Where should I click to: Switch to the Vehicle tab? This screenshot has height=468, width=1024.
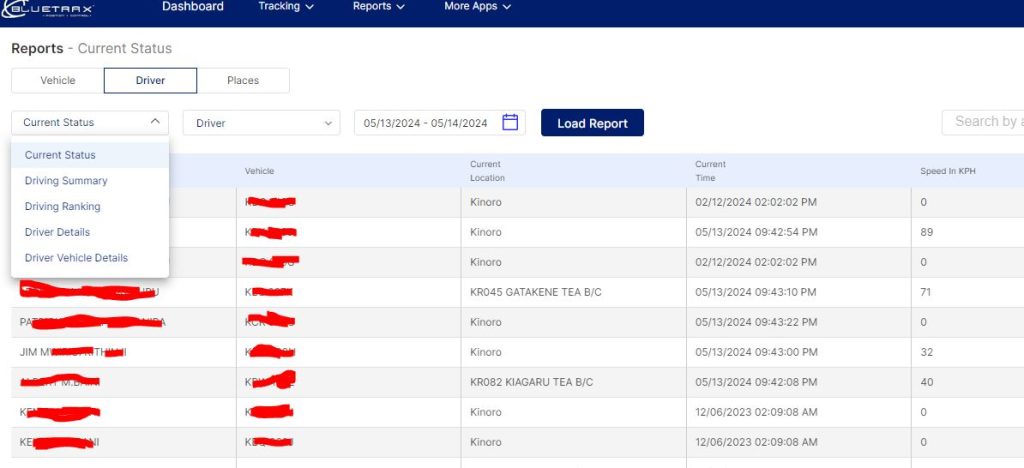(x=57, y=80)
